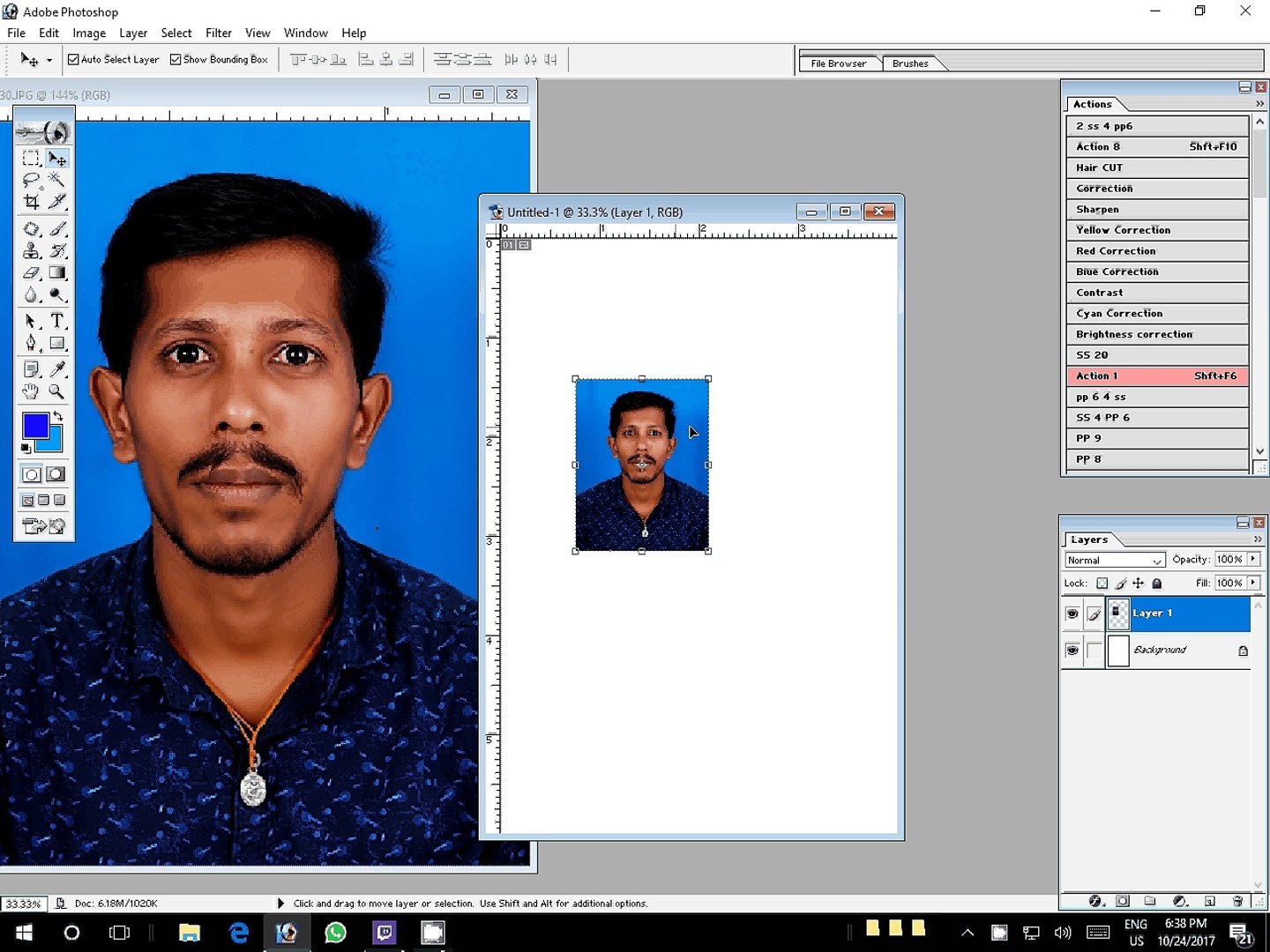Open WhatsApp from the taskbar
This screenshot has width=1270, height=952.
click(335, 933)
